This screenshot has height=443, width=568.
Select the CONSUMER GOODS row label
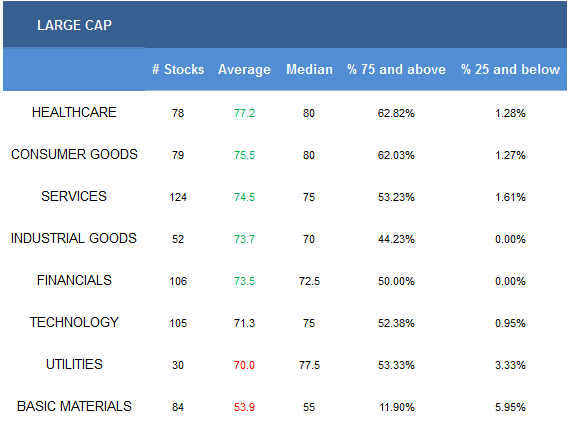pos(74,154)
